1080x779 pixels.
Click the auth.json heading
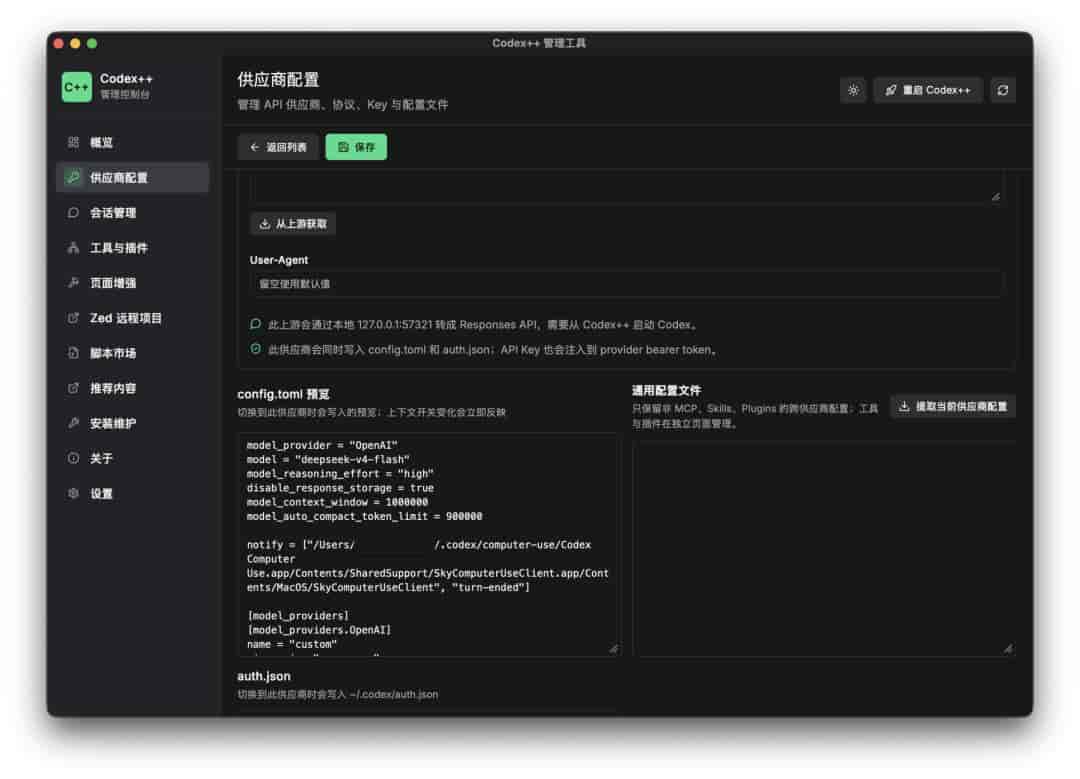tap(264, 676)
